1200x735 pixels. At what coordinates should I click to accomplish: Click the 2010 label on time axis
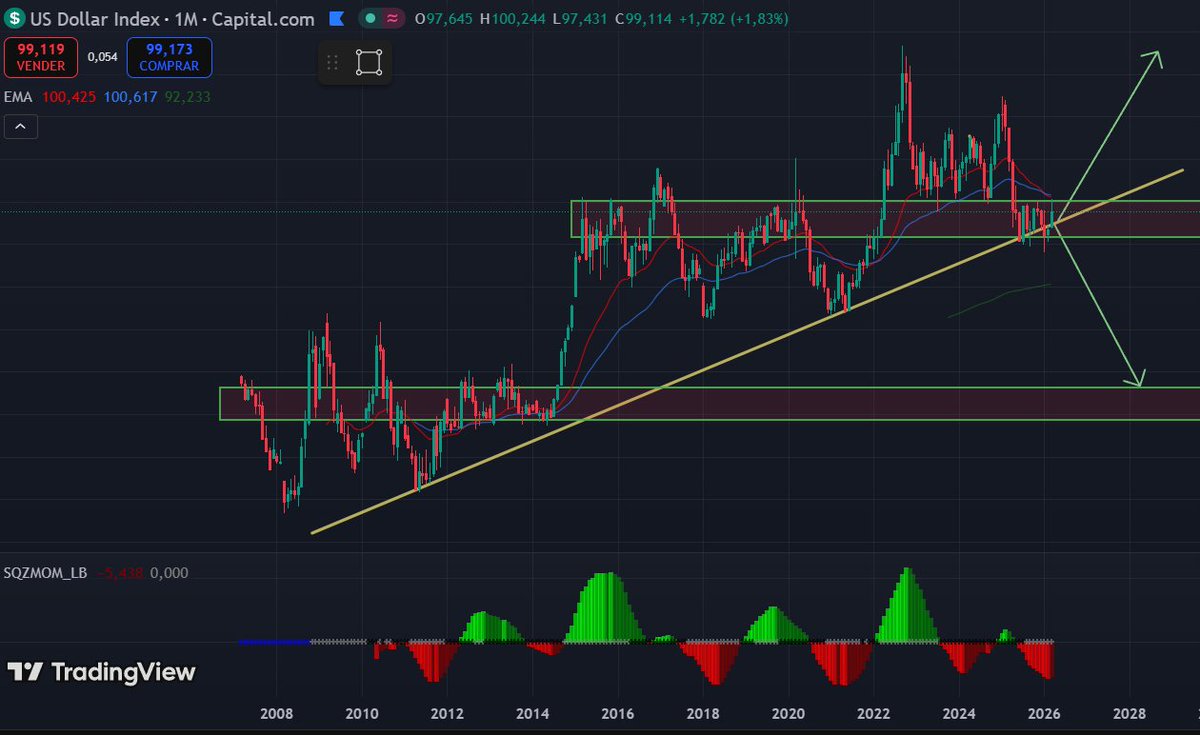click(361, 713)
